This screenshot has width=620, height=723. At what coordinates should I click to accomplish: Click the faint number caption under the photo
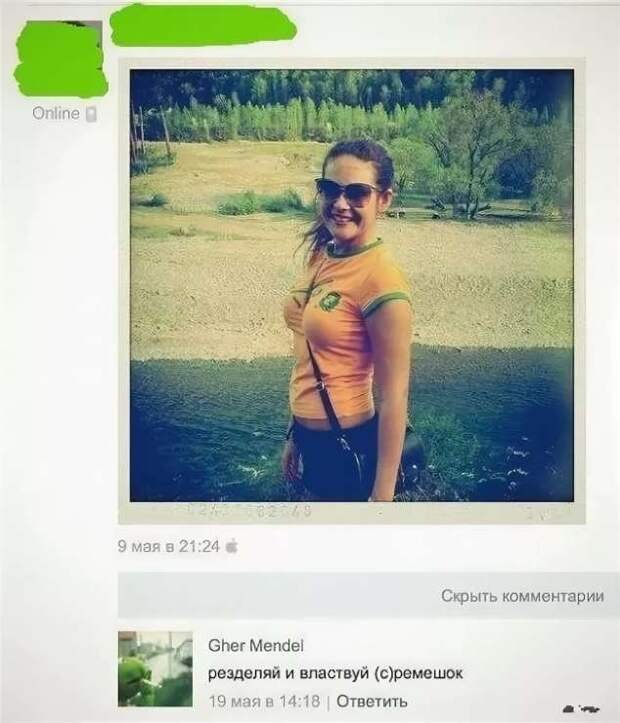click(249, 511)
